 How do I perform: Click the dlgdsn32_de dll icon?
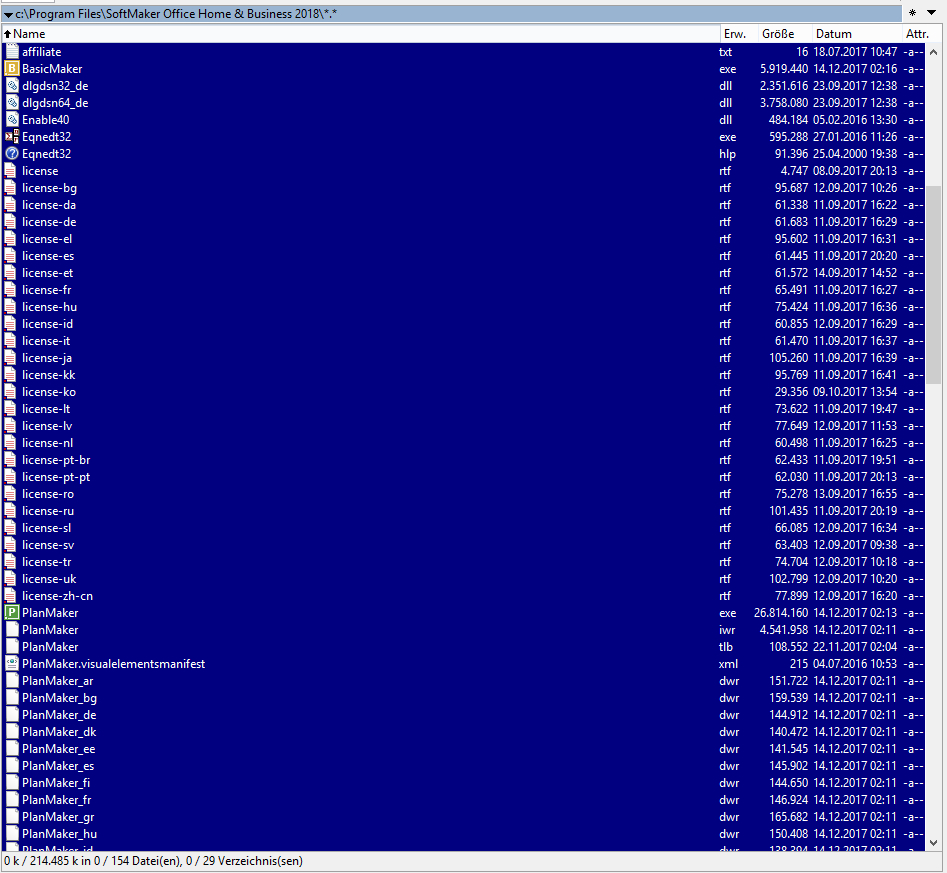pos(11,86)
